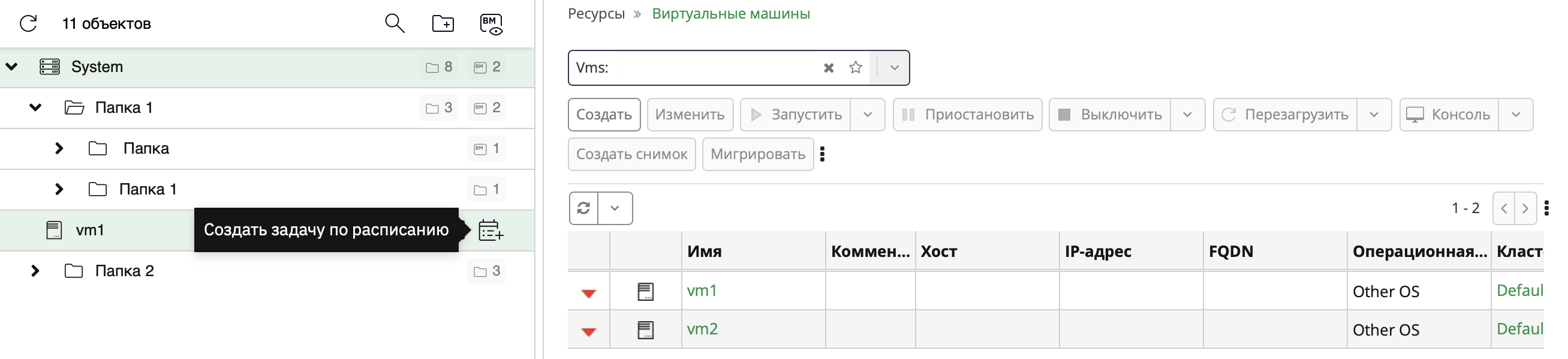
Task: Click the Приостановить button
Action: [967, 115]
